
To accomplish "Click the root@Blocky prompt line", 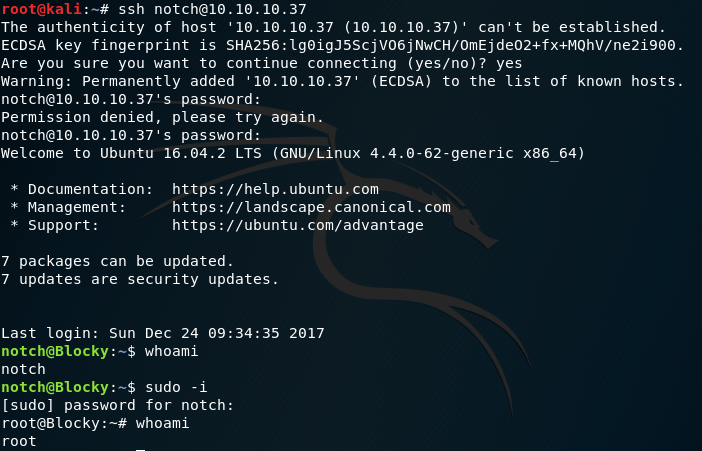I will coord(60,423).
